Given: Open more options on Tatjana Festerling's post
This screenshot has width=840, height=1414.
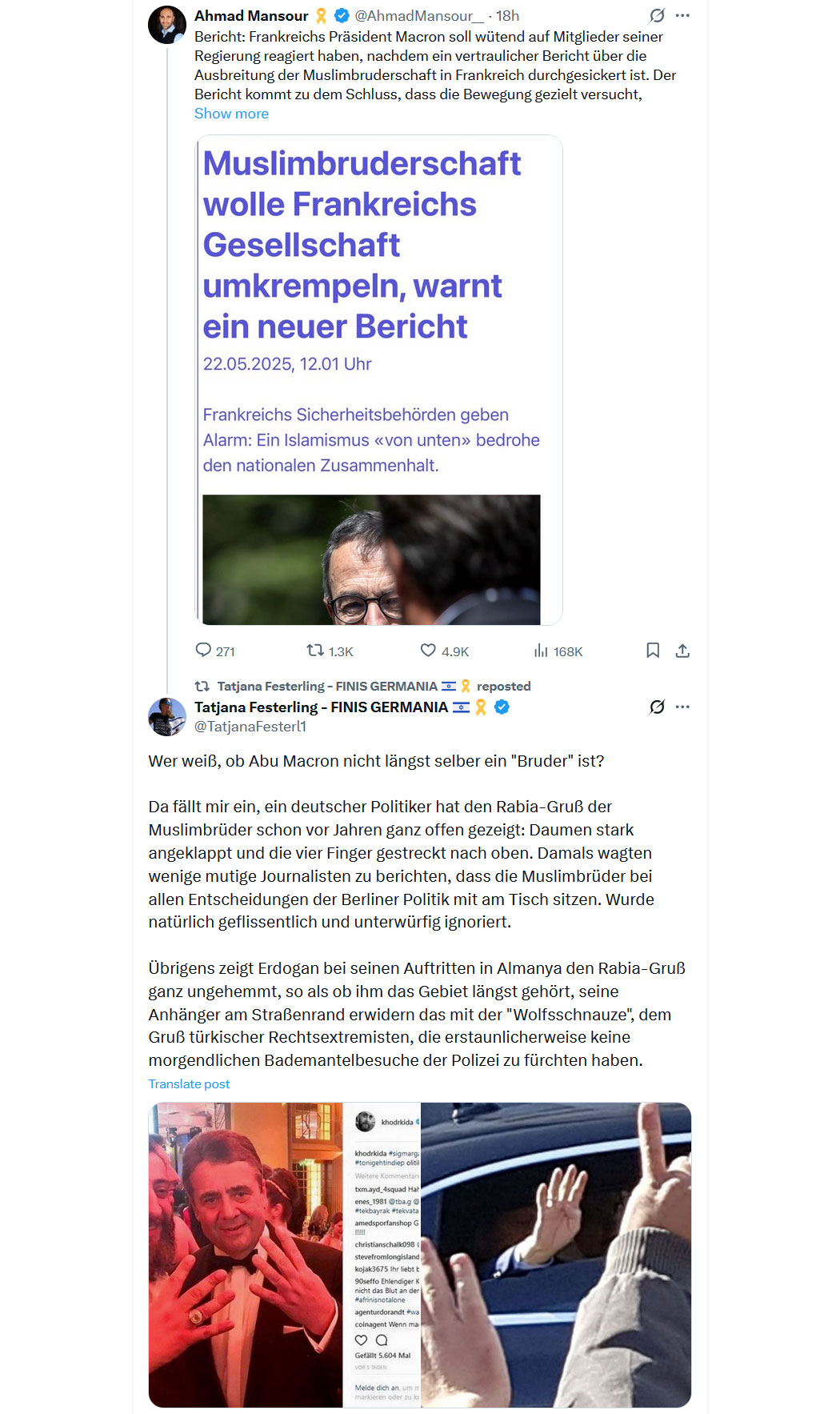Looking at the screenshot, I should point(682,707).
